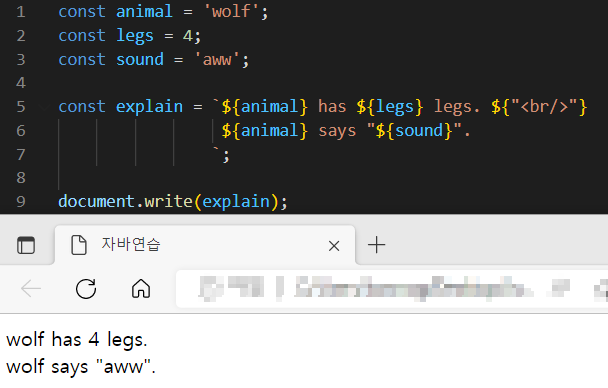Click line number 9 in the editor gutter
The height and width of the screenshot is (388, 608).
21,202
